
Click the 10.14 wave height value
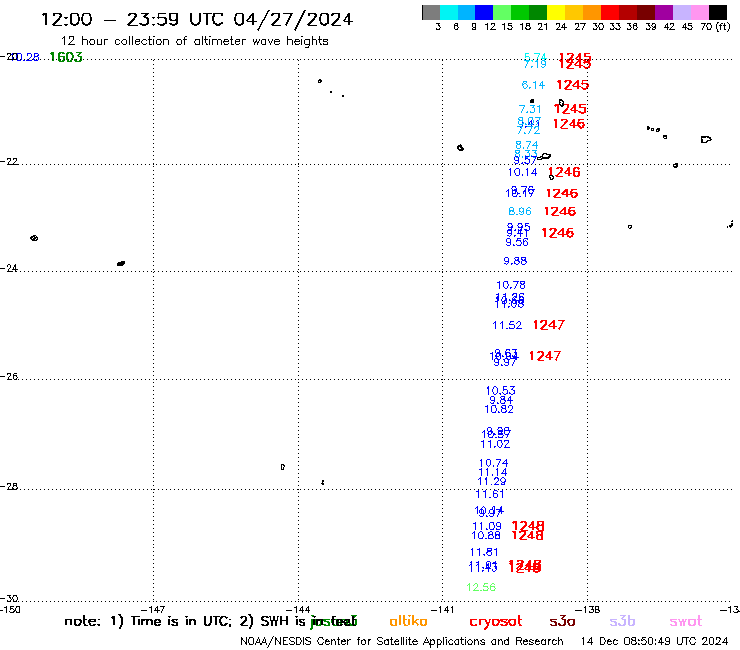tap(522, 172)
